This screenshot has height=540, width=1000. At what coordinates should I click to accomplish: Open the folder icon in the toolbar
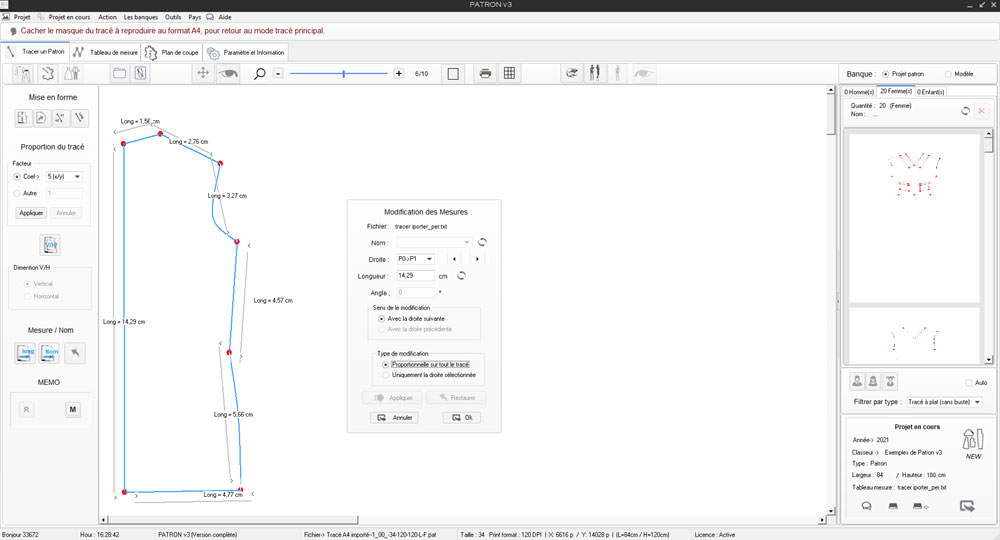click(119, 73)
